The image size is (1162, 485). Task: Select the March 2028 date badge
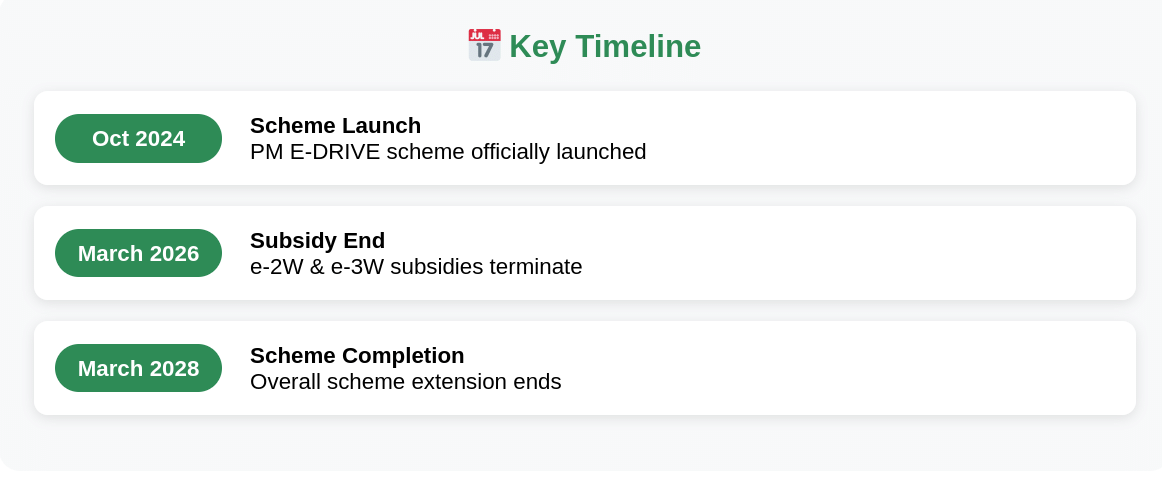point(139,369)
